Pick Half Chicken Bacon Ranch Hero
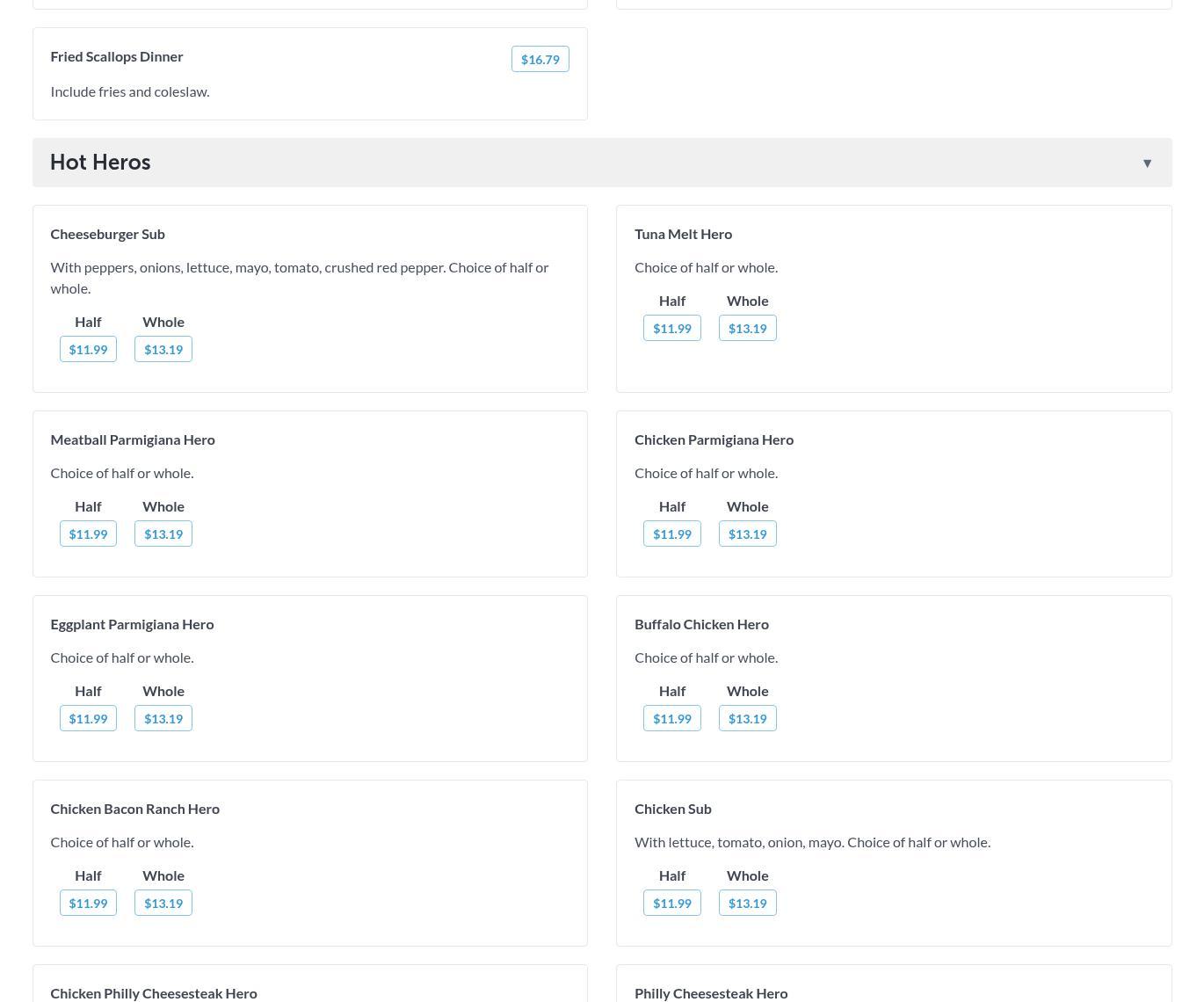 (88, 904)
